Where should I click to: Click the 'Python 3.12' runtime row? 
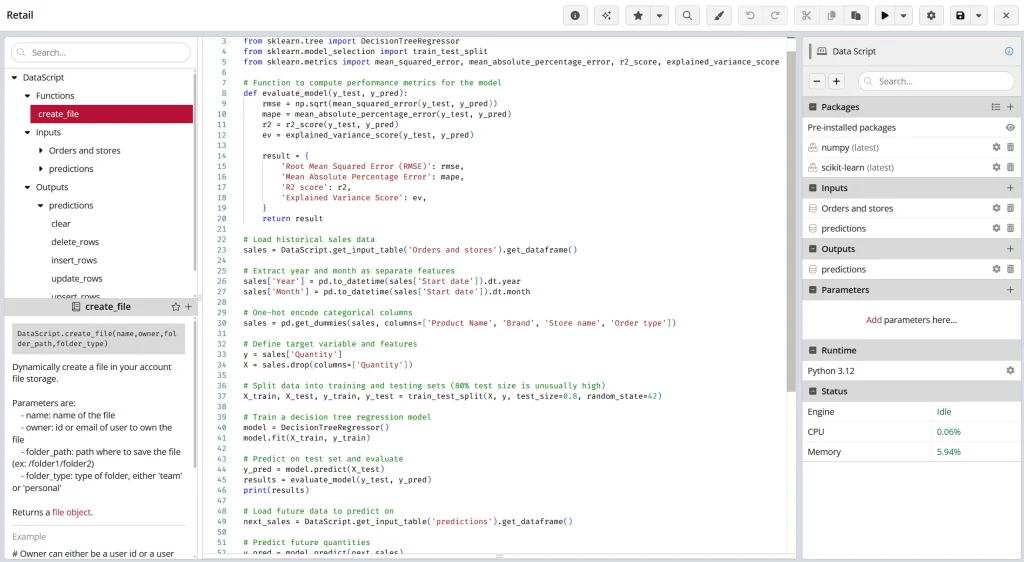point(910,371)
